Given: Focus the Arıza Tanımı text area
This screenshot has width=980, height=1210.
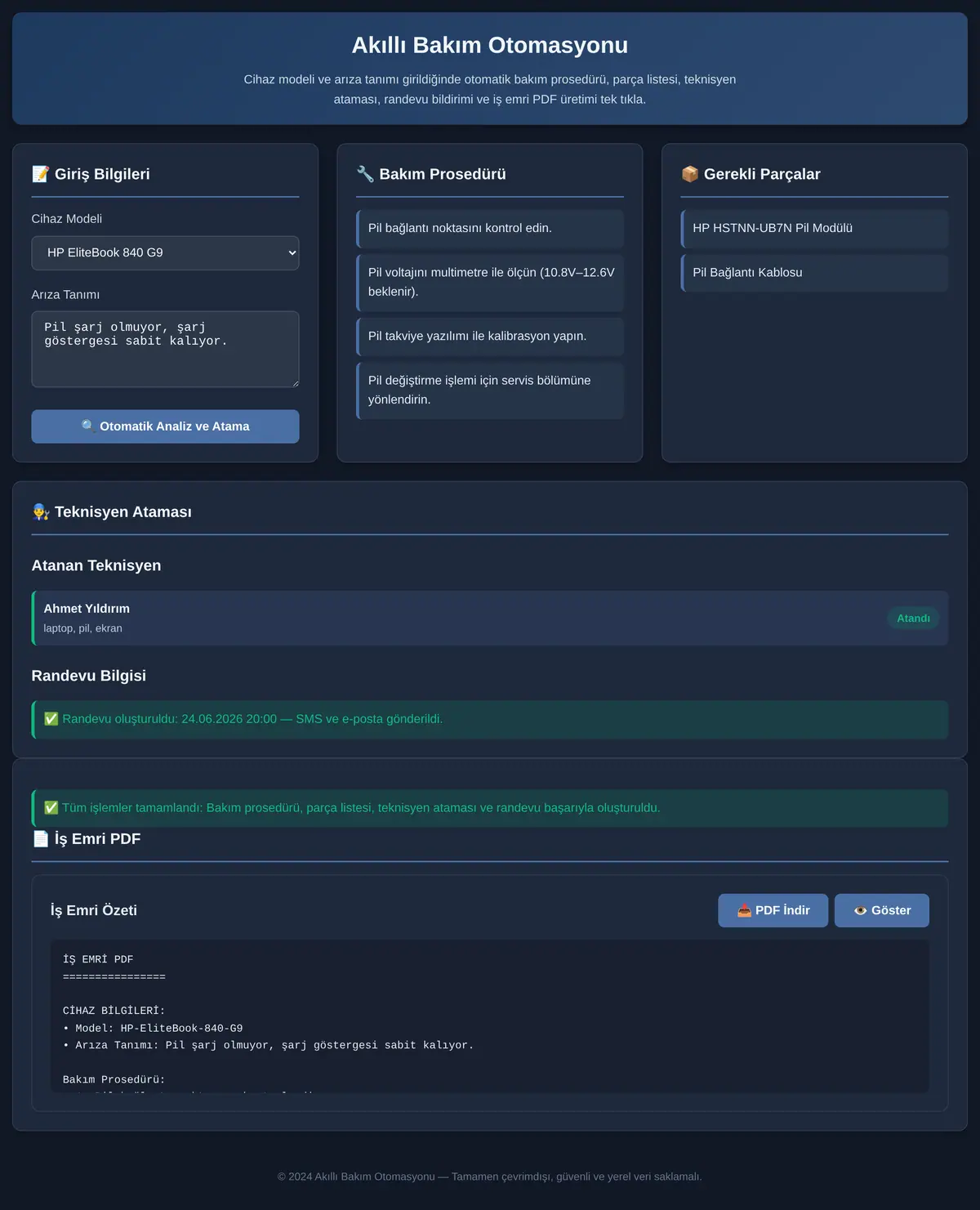Looking at the screenshot, I should 165,349.
